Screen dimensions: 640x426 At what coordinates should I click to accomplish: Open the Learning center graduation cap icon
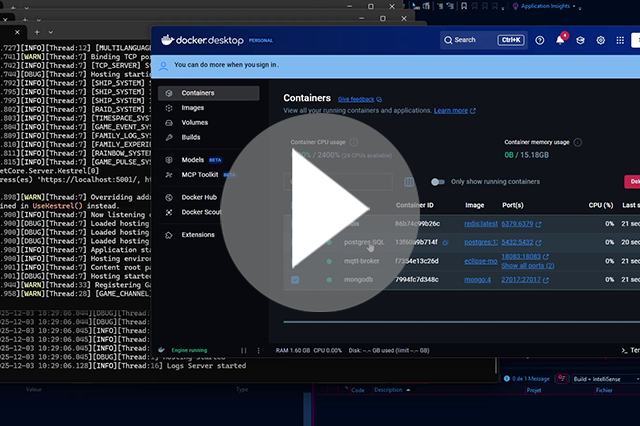tap(580, 40)
